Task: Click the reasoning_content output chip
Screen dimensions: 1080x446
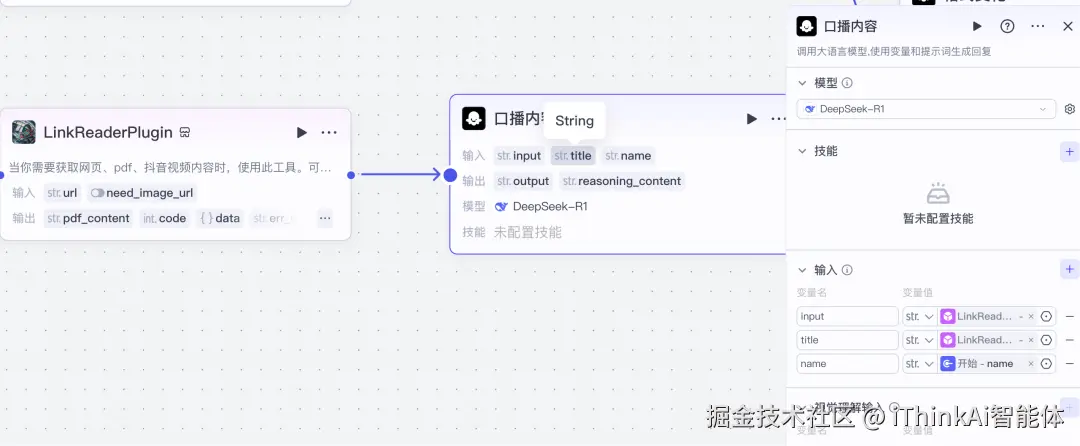Action: coord(622,182)
